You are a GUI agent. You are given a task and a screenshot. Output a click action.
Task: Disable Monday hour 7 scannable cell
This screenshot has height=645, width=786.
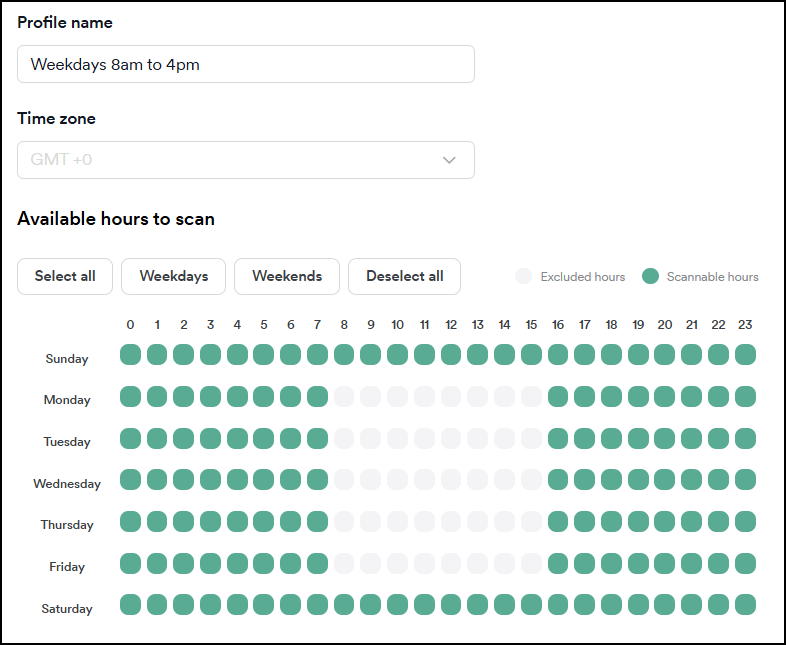[x=317, y=396]
